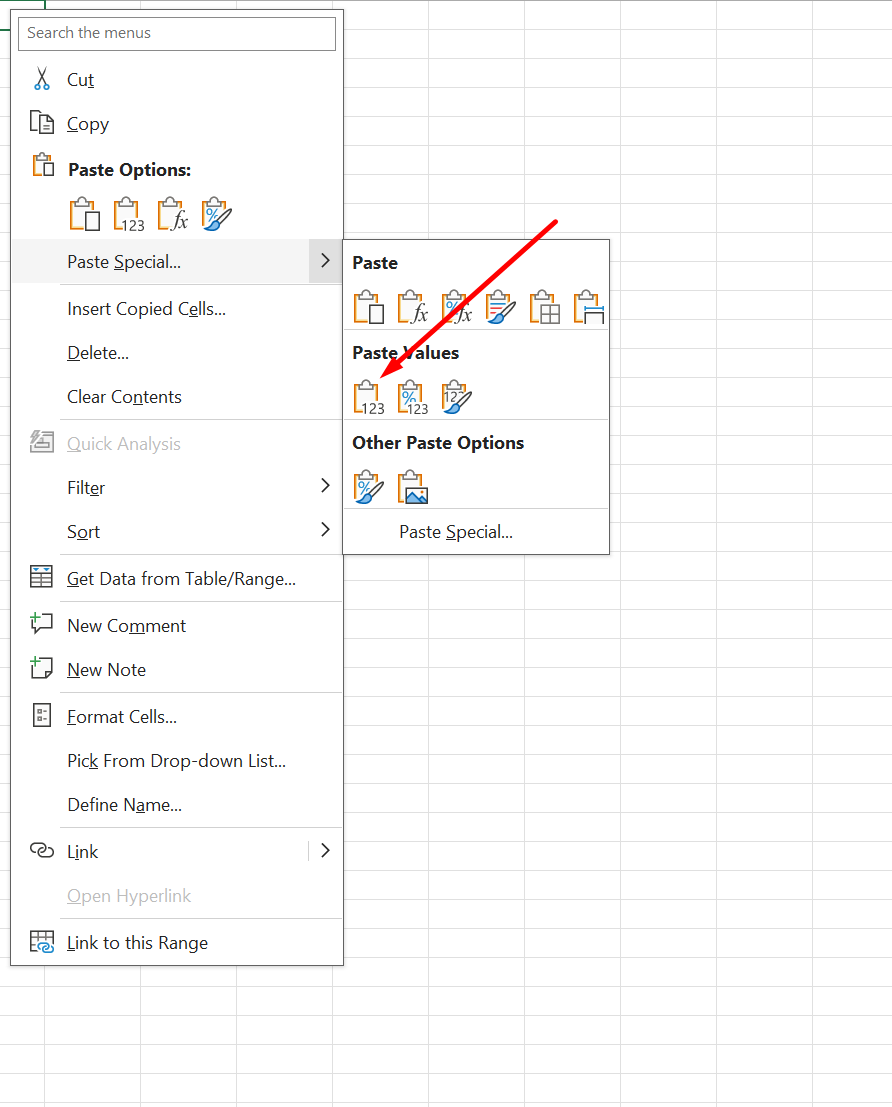Click the New Comment speech bubble icon
This screenshot has height=1107, width=892.
click(x=41, y=623)
